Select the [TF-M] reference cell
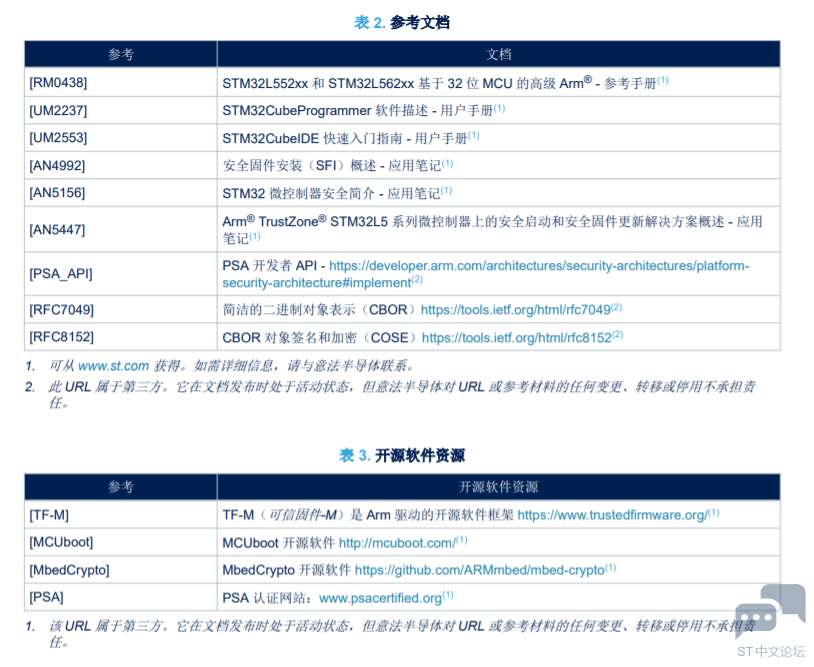The width and height of the screenshot is (814, 667). click(x=120, y=515)
